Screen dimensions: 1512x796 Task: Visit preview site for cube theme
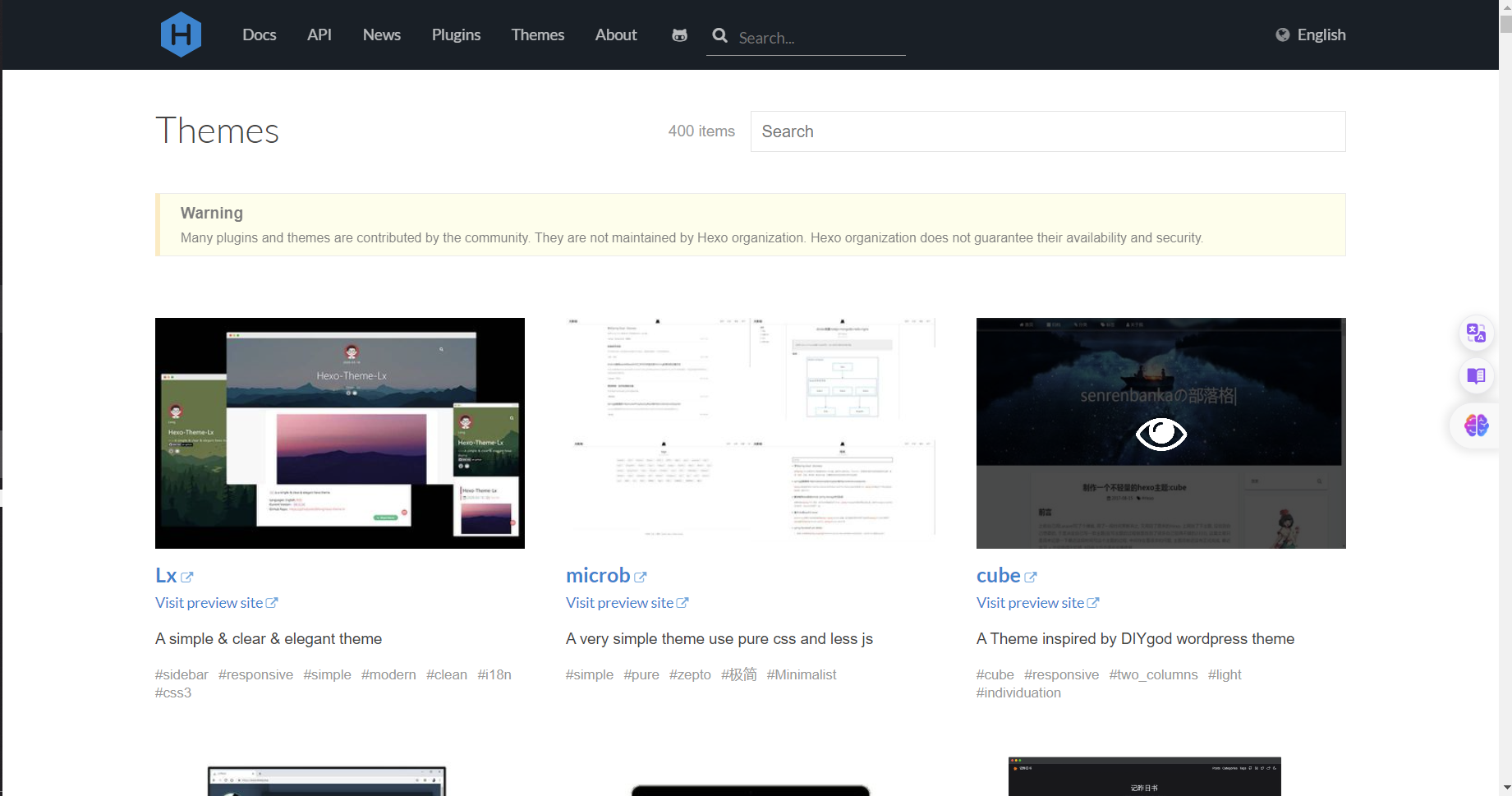(x=1037, y=603)
